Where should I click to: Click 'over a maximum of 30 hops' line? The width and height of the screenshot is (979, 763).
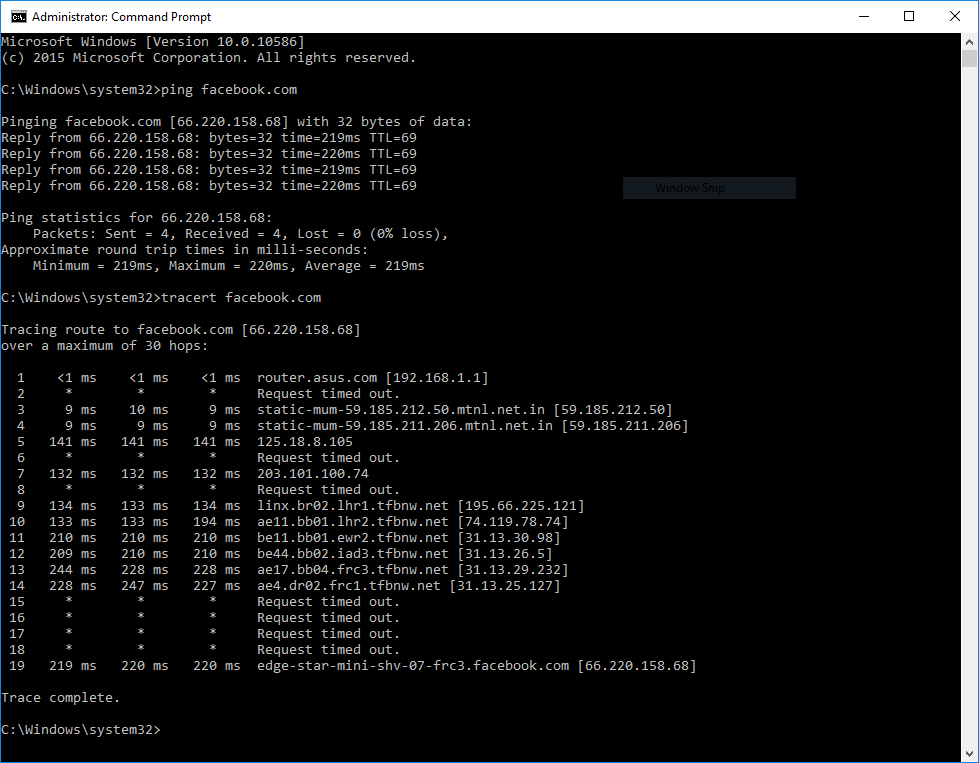[105, 346]
